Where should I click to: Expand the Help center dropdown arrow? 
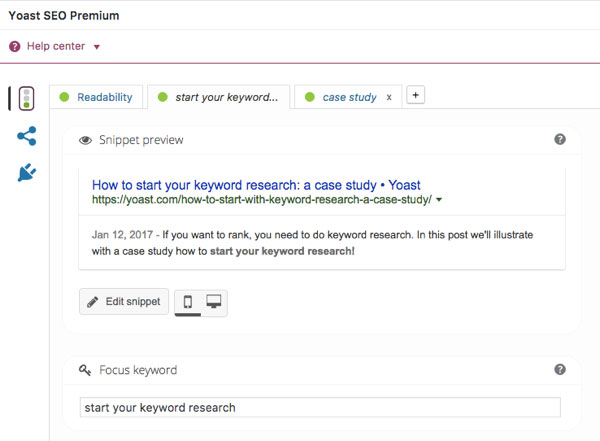coord(97,47)
